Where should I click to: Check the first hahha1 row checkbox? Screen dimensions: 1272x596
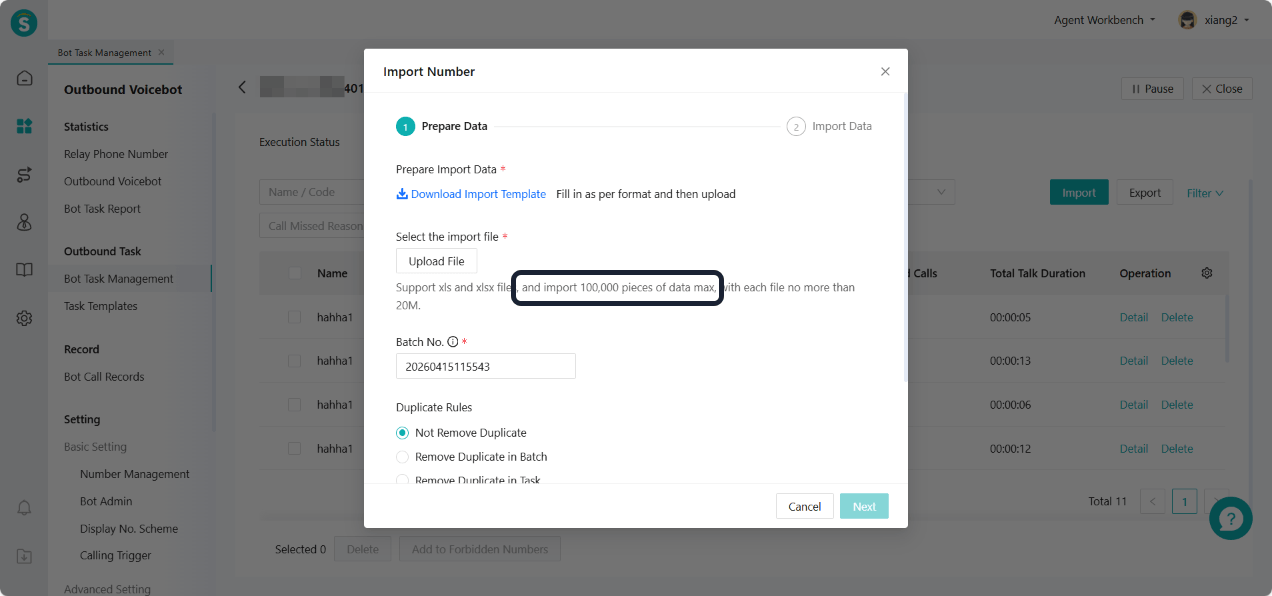coord(294,317)
